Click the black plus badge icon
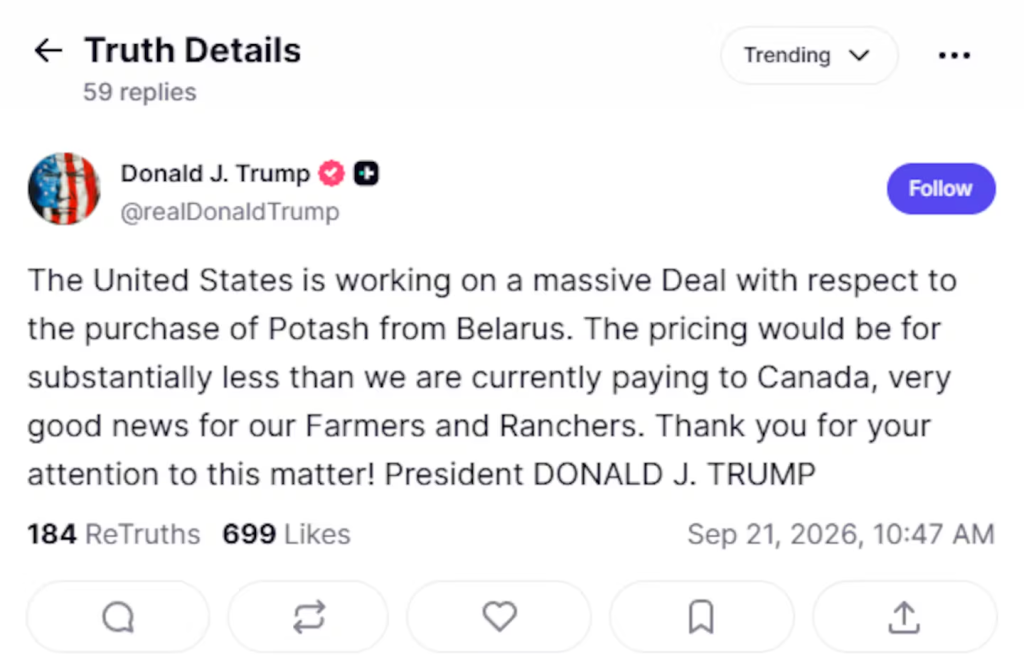1024x672 pixels. 366,174
